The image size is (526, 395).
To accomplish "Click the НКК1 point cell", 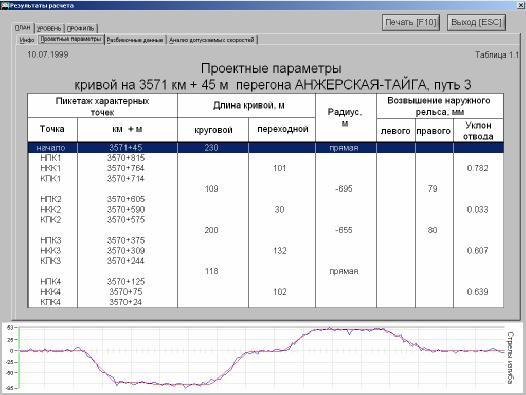I will tap(51, 168).
